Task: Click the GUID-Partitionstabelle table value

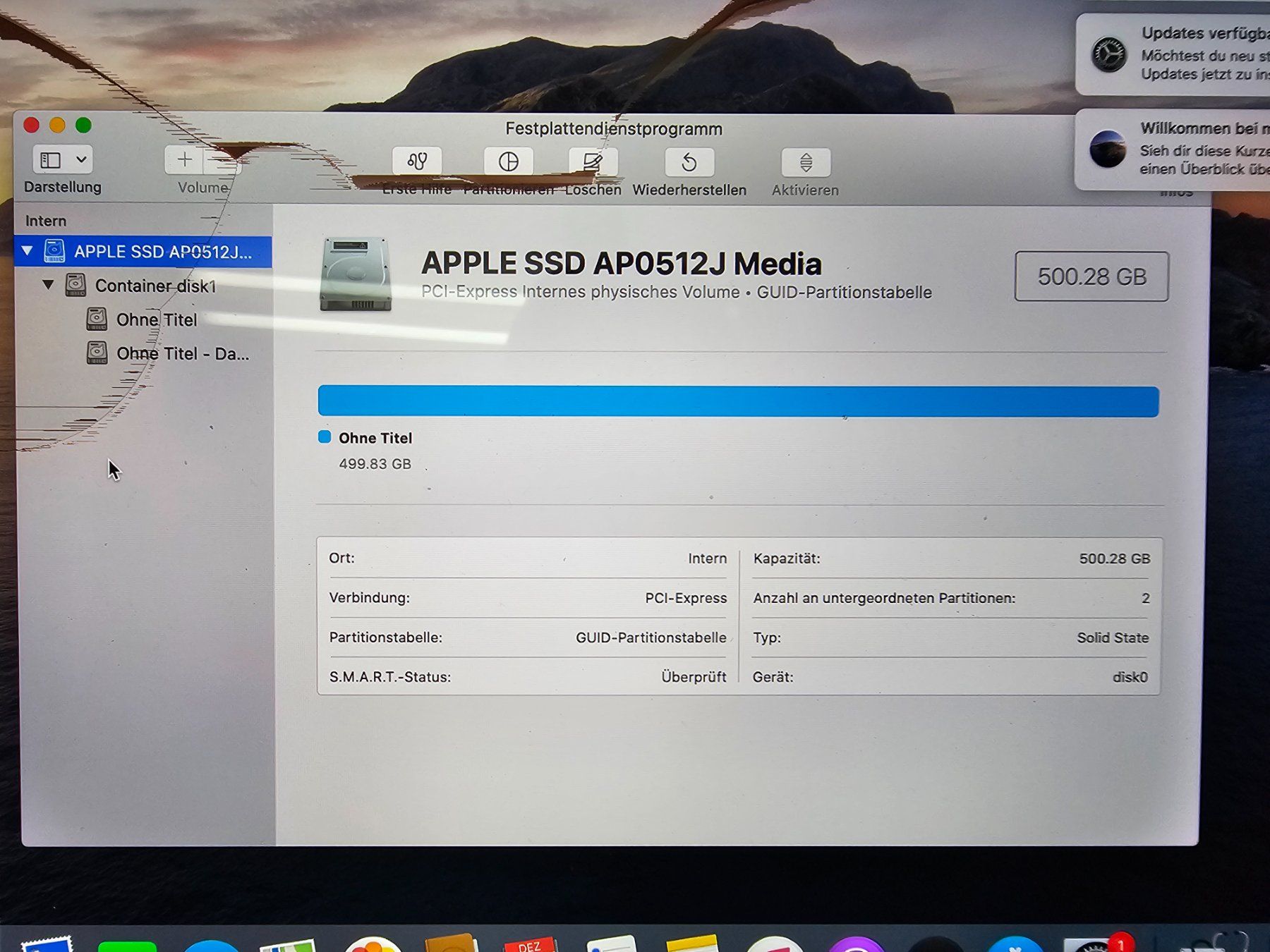Action: pos(651,637)
